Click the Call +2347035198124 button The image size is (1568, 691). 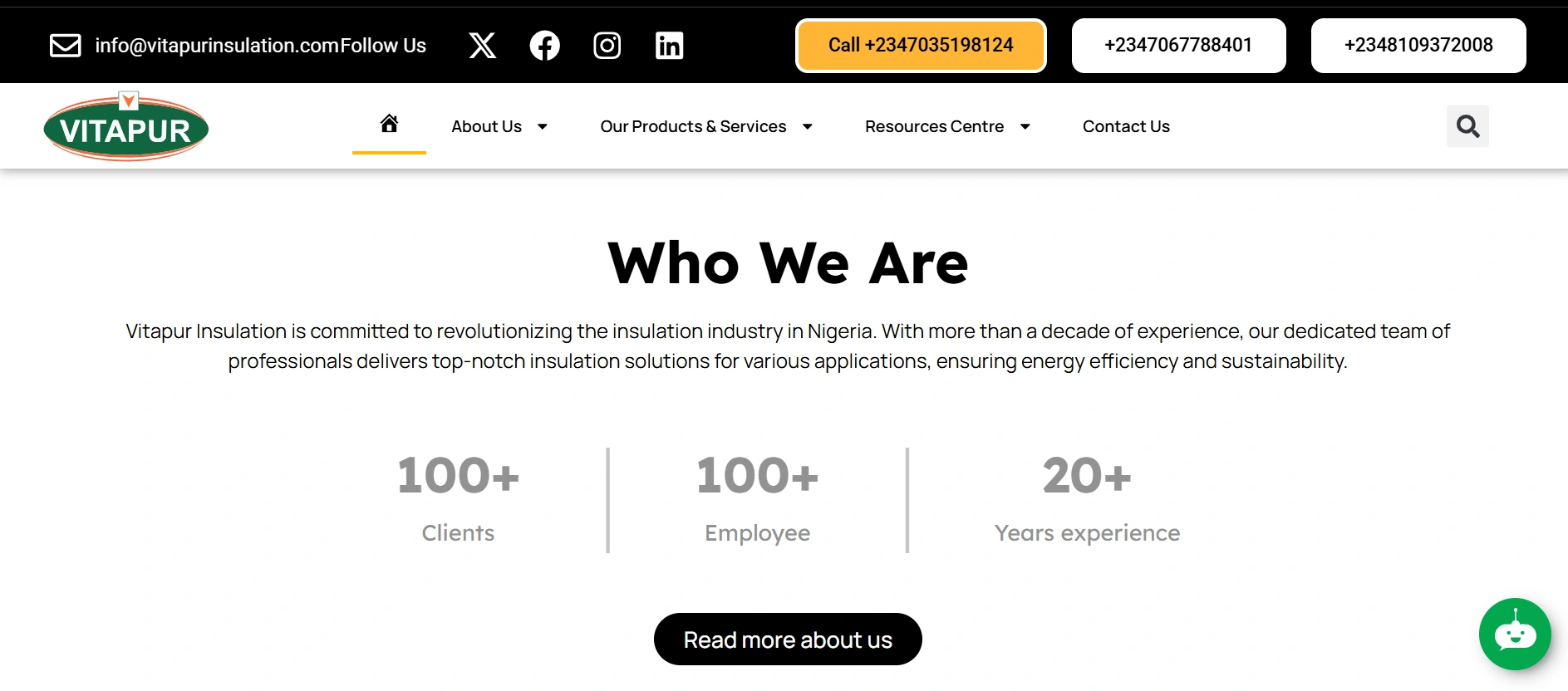pyautogui.click(x=921, y=46)
